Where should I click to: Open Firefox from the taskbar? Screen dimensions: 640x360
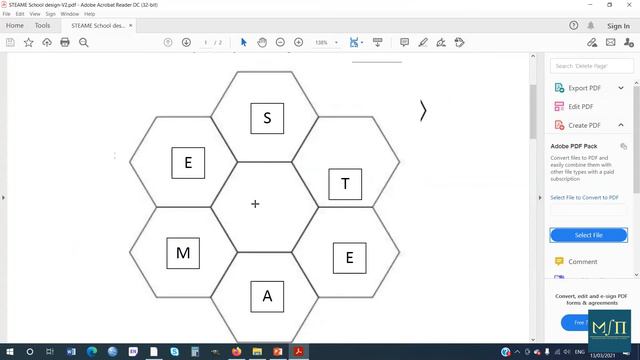tap(236, 351)
